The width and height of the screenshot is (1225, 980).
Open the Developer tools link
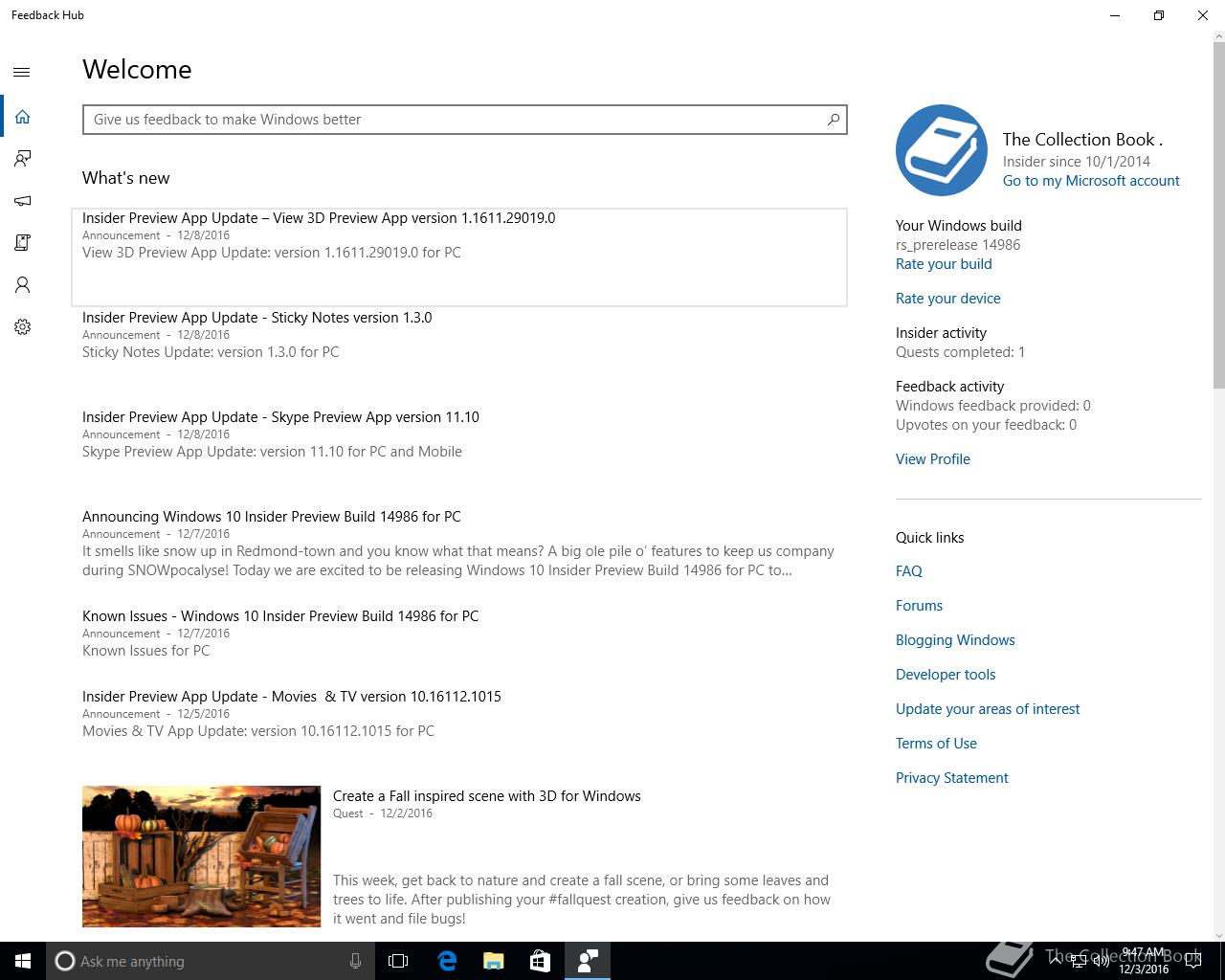click(946, 675)
